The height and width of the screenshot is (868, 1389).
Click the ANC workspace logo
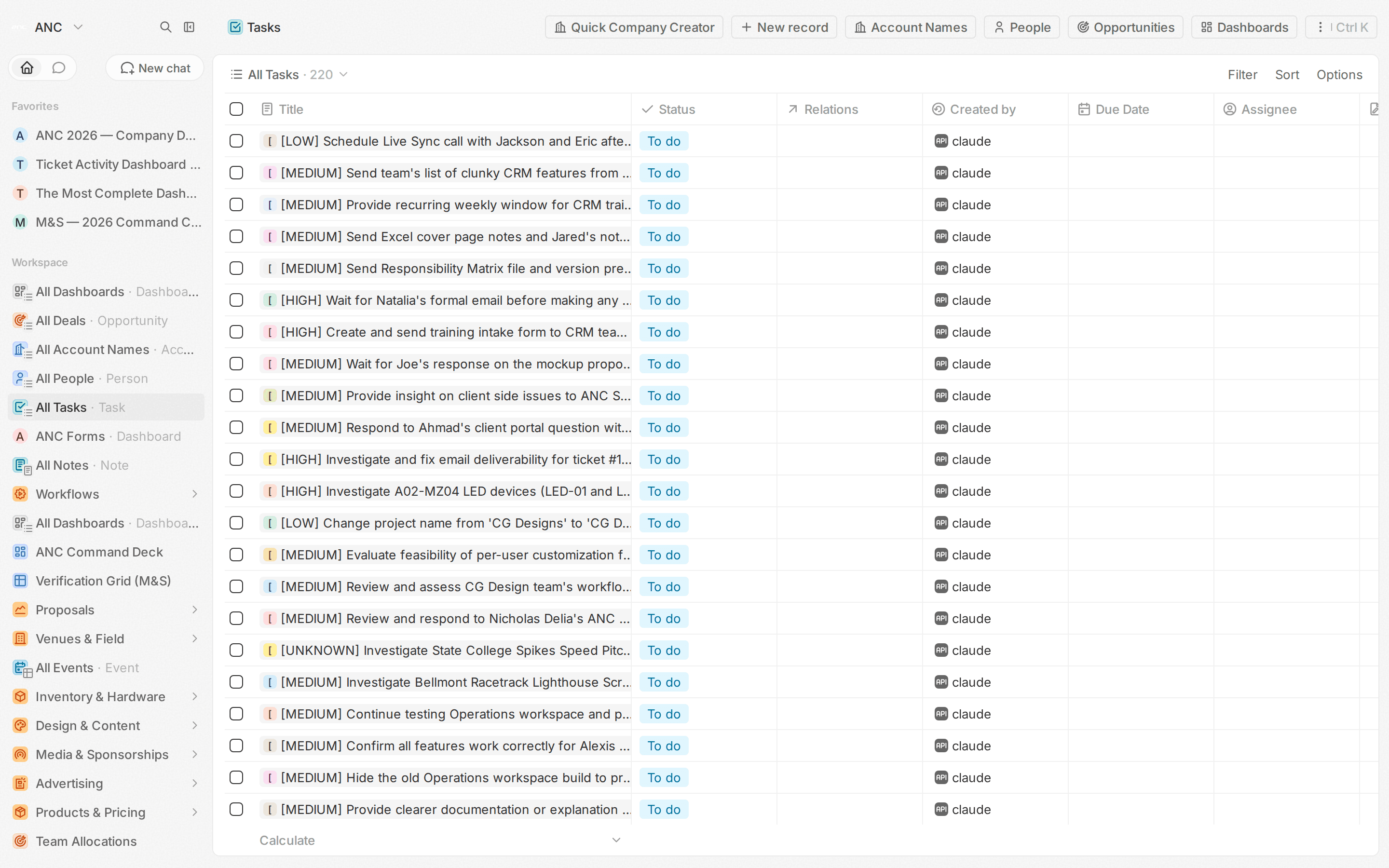click(x=19, y=27)
